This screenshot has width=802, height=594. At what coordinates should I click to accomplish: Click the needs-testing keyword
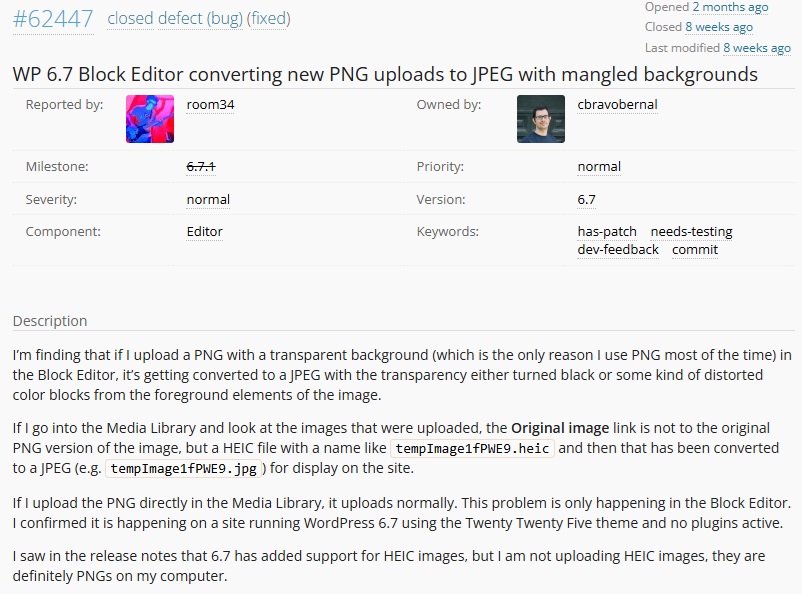pyautogui.click(x=691, y=231)
